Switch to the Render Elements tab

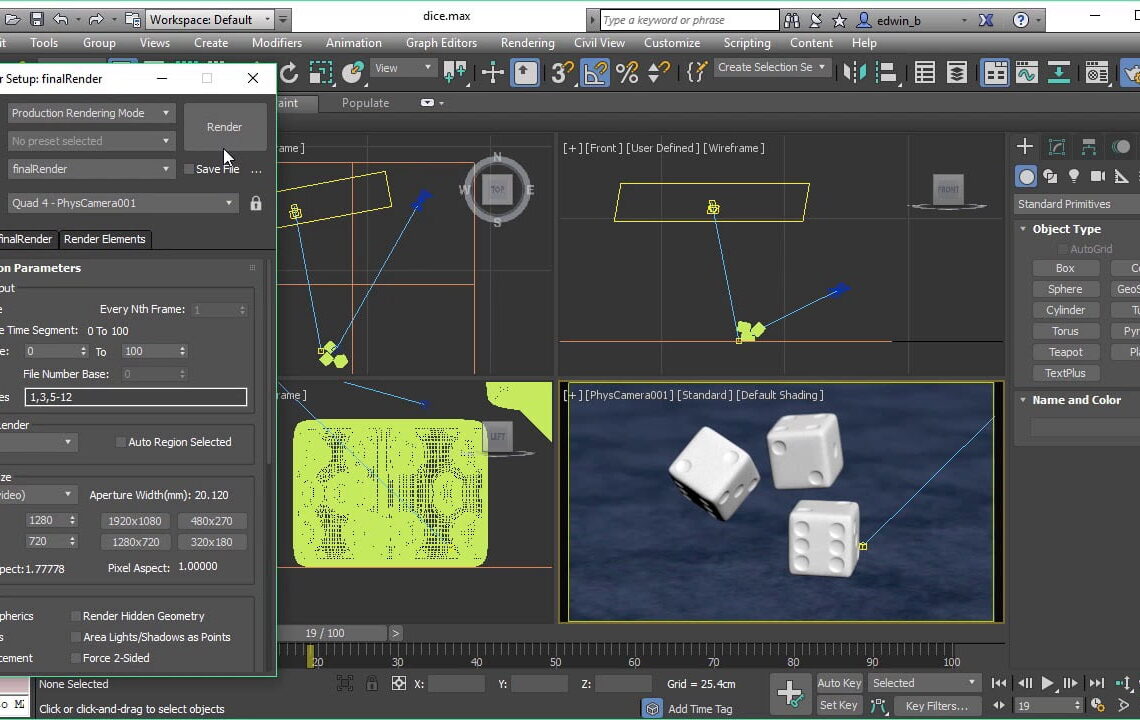[105, 239]
